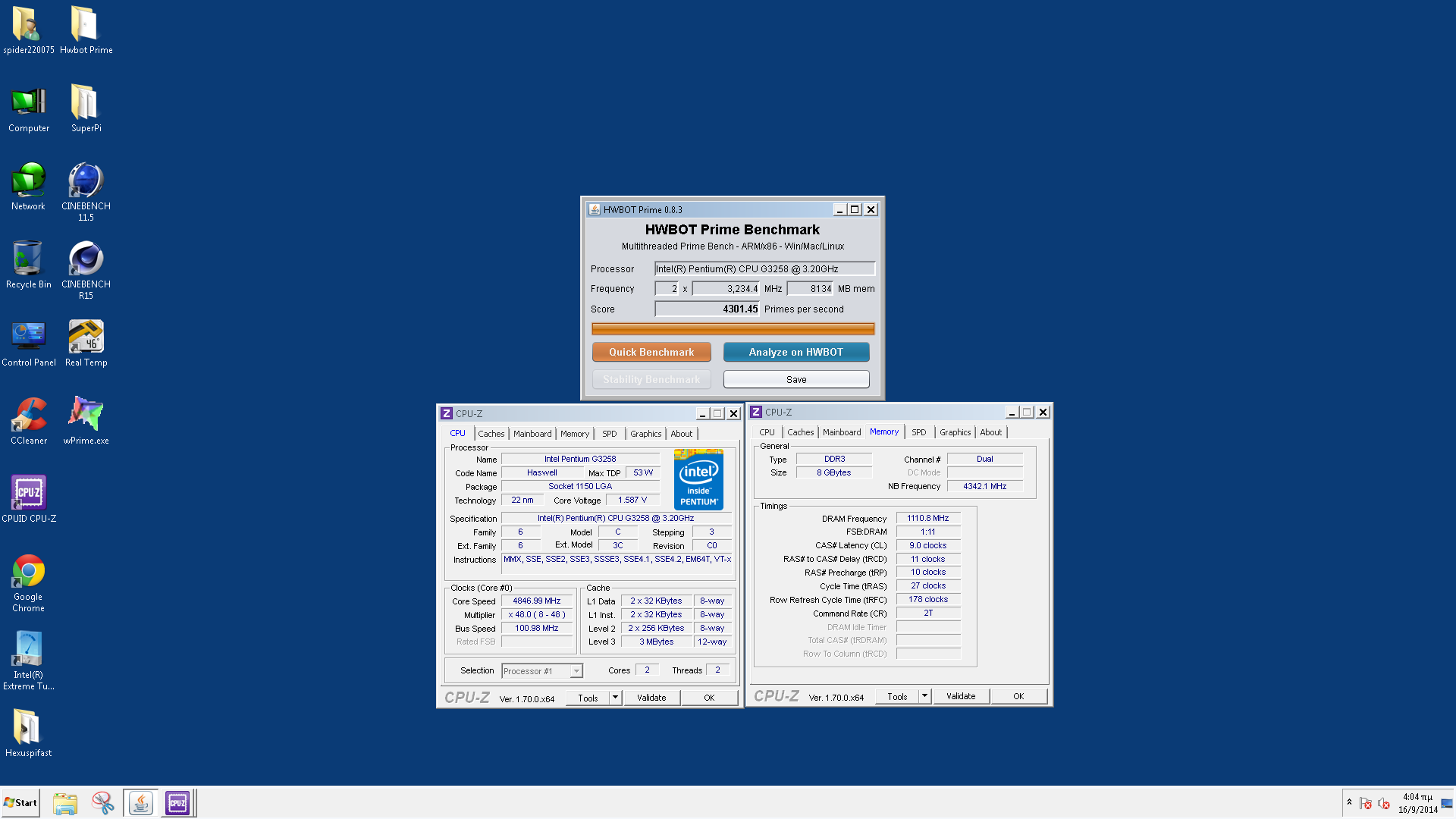Expand Tools dropdown arrow in right CPU-Z
The image size is (1456, 819).
[x=925, y=696]
